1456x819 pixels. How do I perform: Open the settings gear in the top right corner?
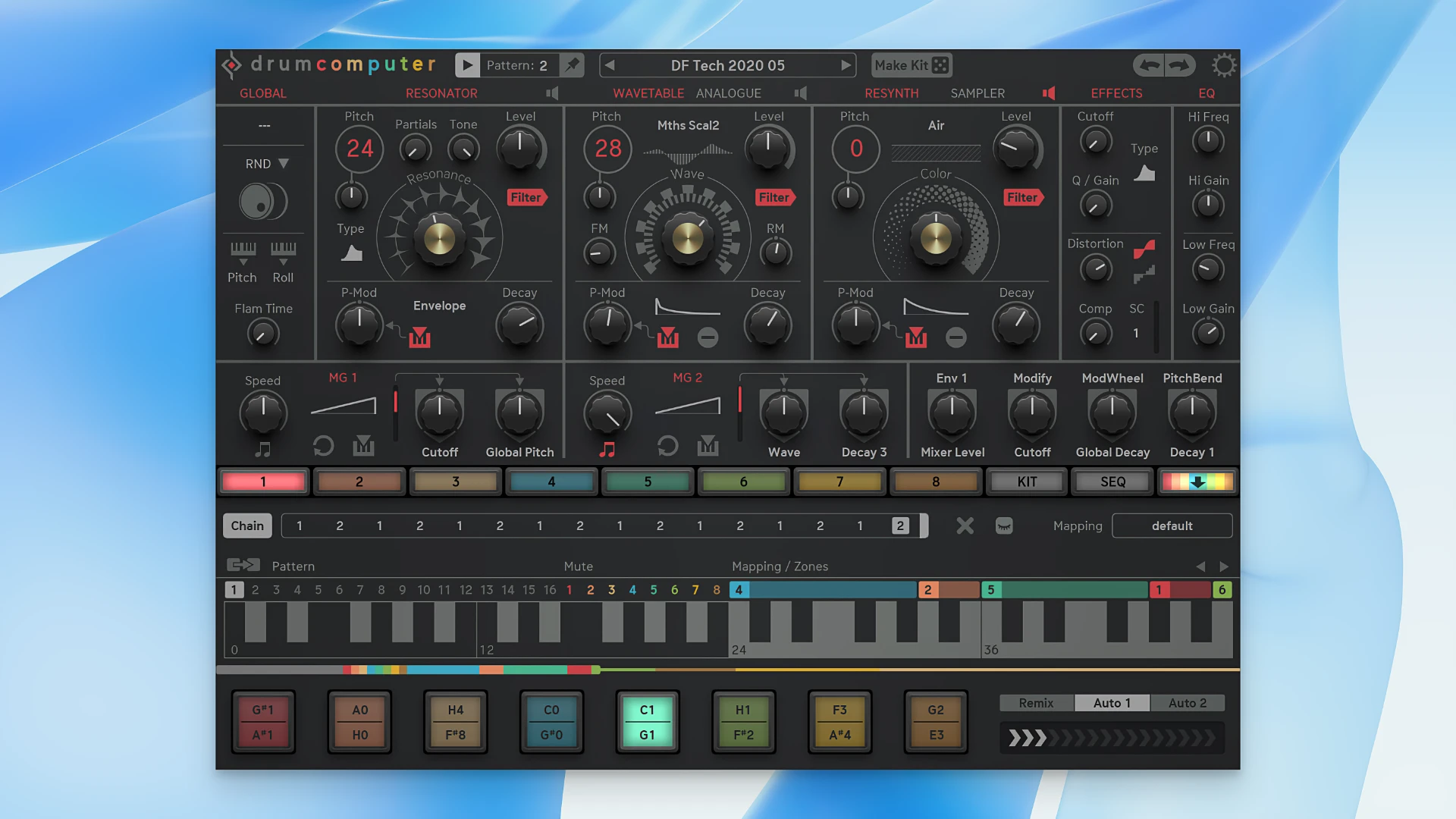(x=1223, y=64)
